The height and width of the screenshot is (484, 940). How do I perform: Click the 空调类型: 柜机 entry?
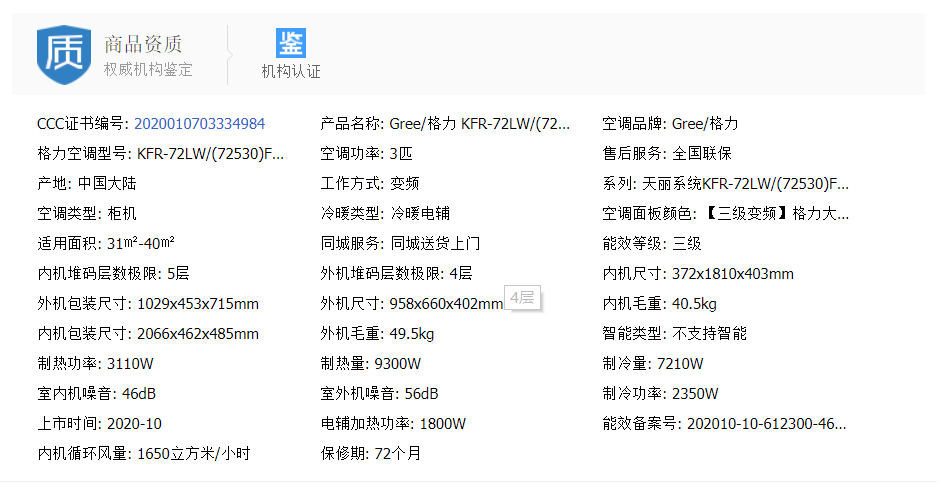[87, 214]
